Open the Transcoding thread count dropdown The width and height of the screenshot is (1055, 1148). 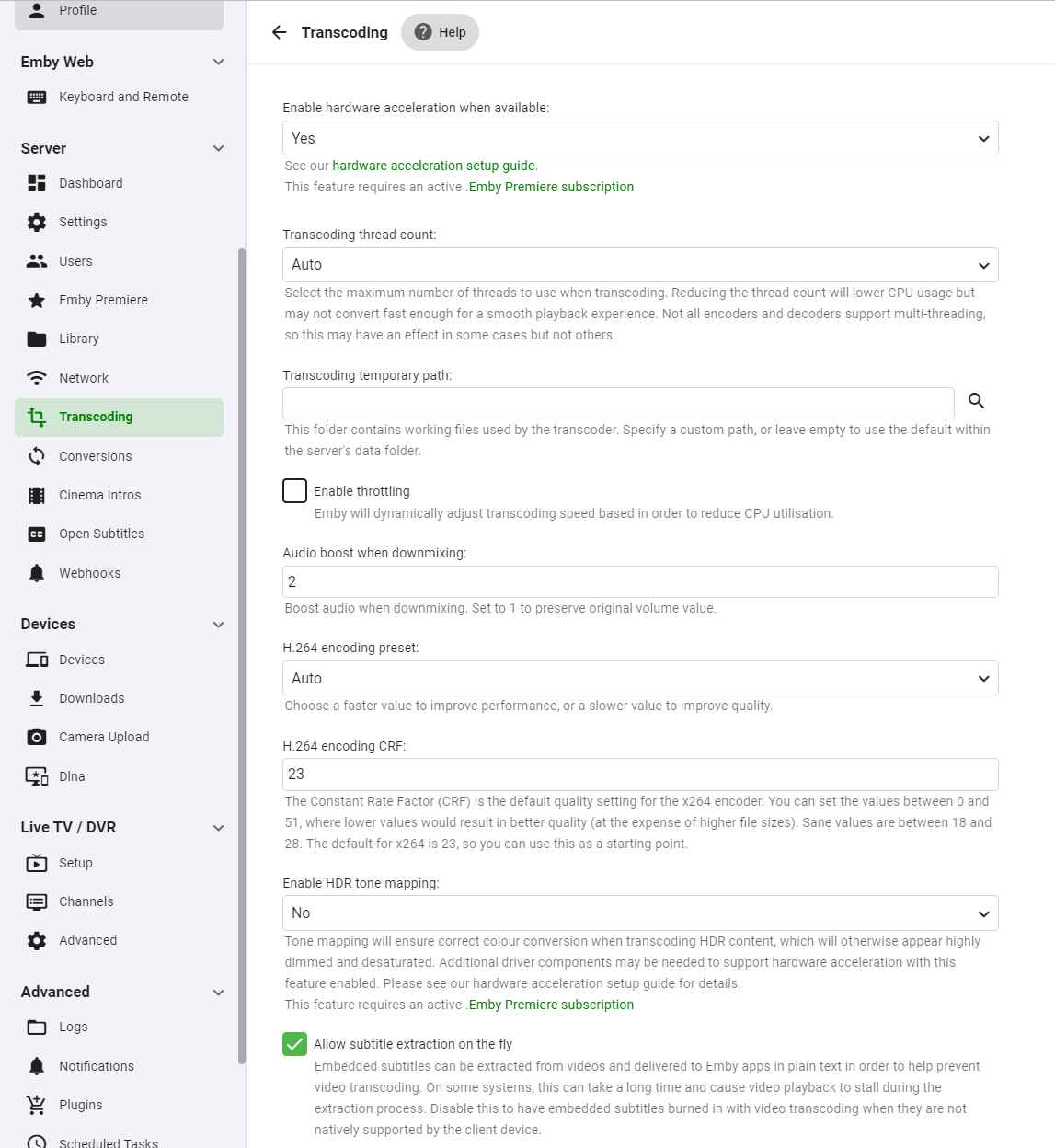click(x=640, y=265)
